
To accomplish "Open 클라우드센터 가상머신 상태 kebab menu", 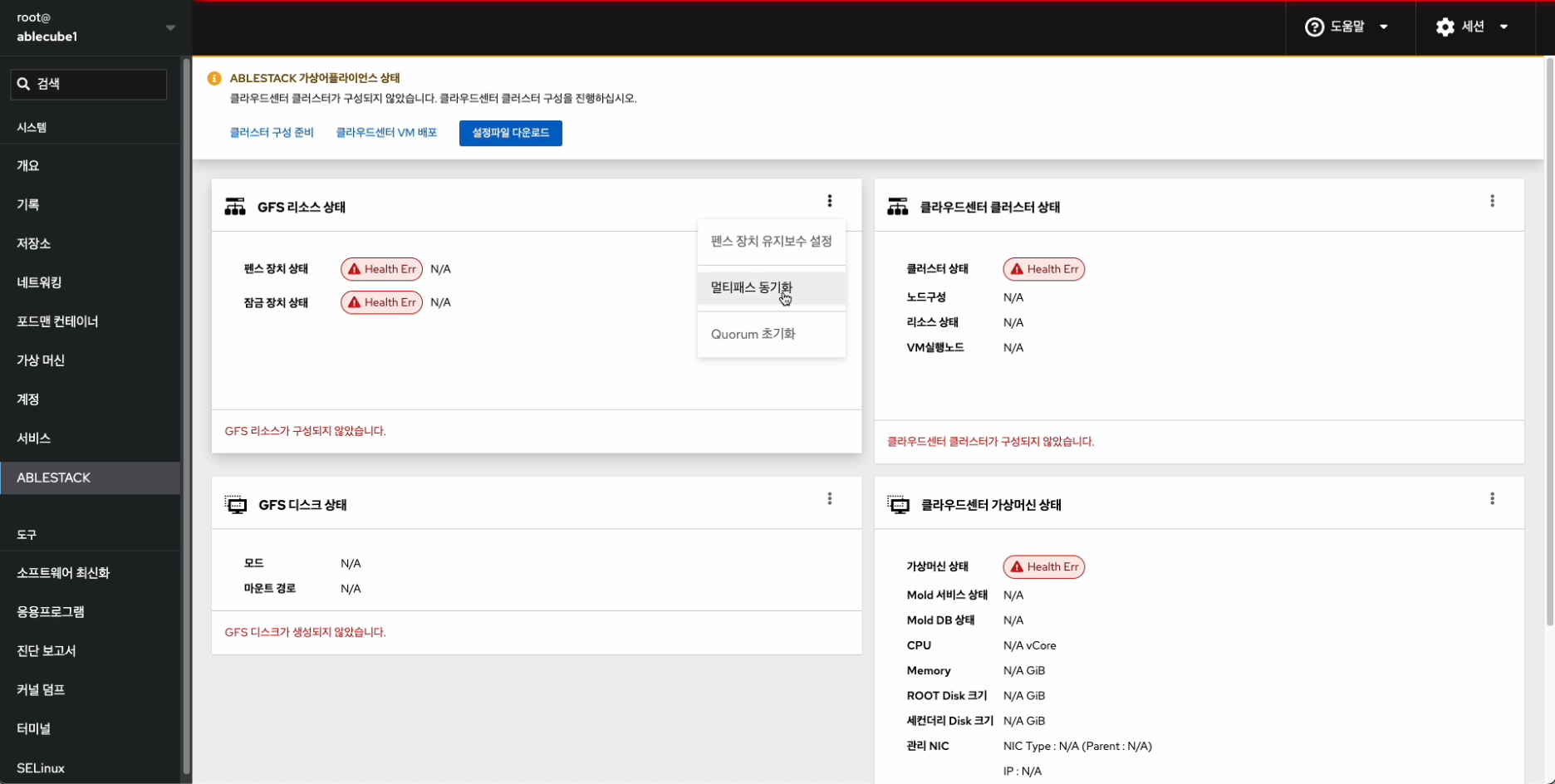I will pyautogui.click(x=1492, y=498).
